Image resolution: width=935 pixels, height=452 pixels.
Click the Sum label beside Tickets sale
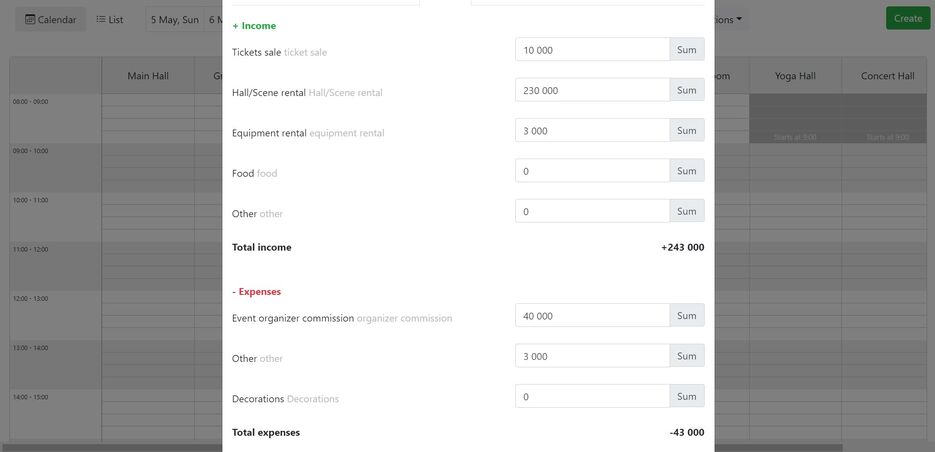click(687, 50)
